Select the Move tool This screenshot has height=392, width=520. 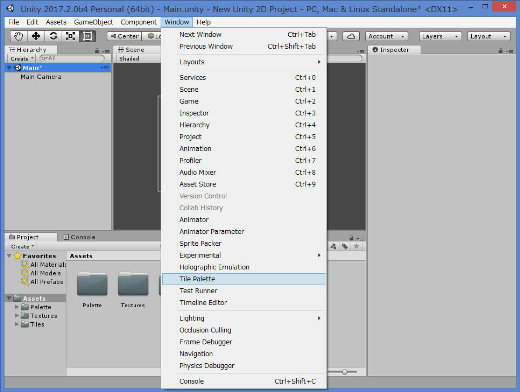pyautogui.click(x=36, y=36)
